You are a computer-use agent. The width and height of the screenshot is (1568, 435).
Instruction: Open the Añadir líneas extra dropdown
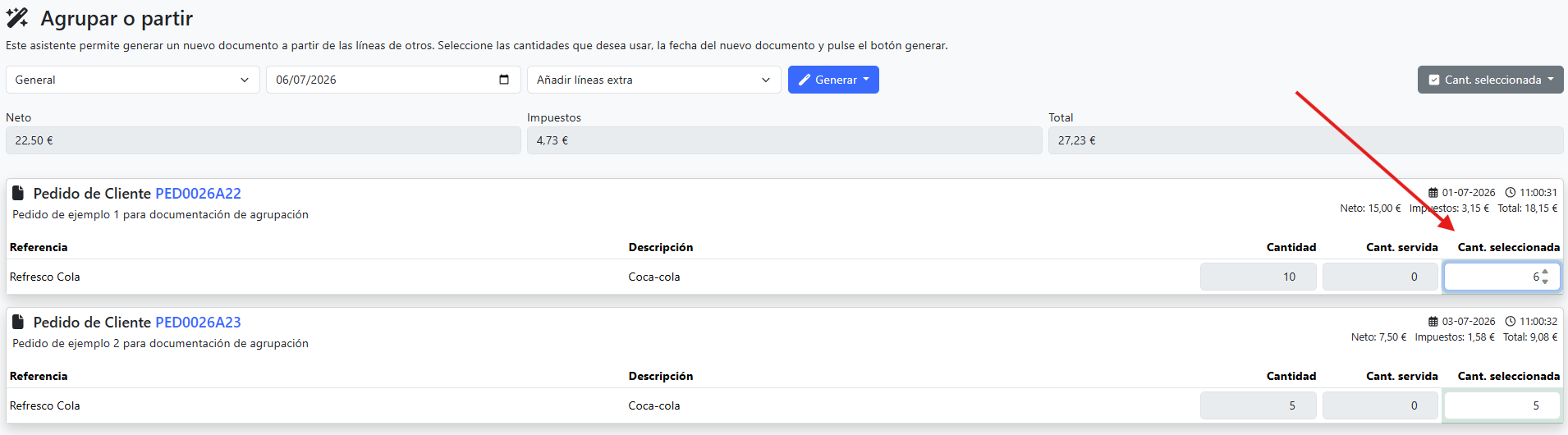[x=653, y=80]
